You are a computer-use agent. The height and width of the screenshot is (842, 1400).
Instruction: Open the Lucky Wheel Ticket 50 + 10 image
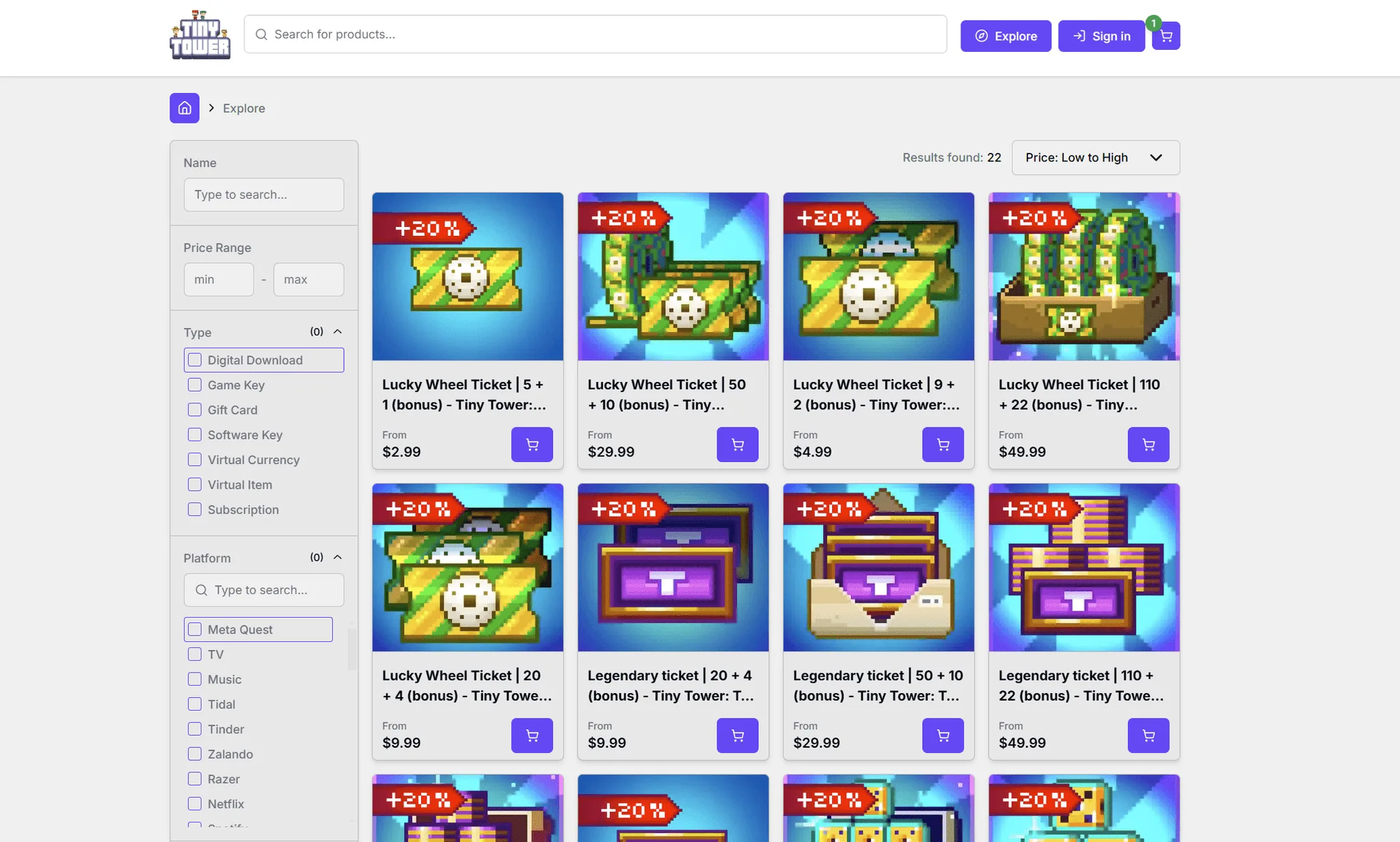pyautogui.click(x=673, y=276)
